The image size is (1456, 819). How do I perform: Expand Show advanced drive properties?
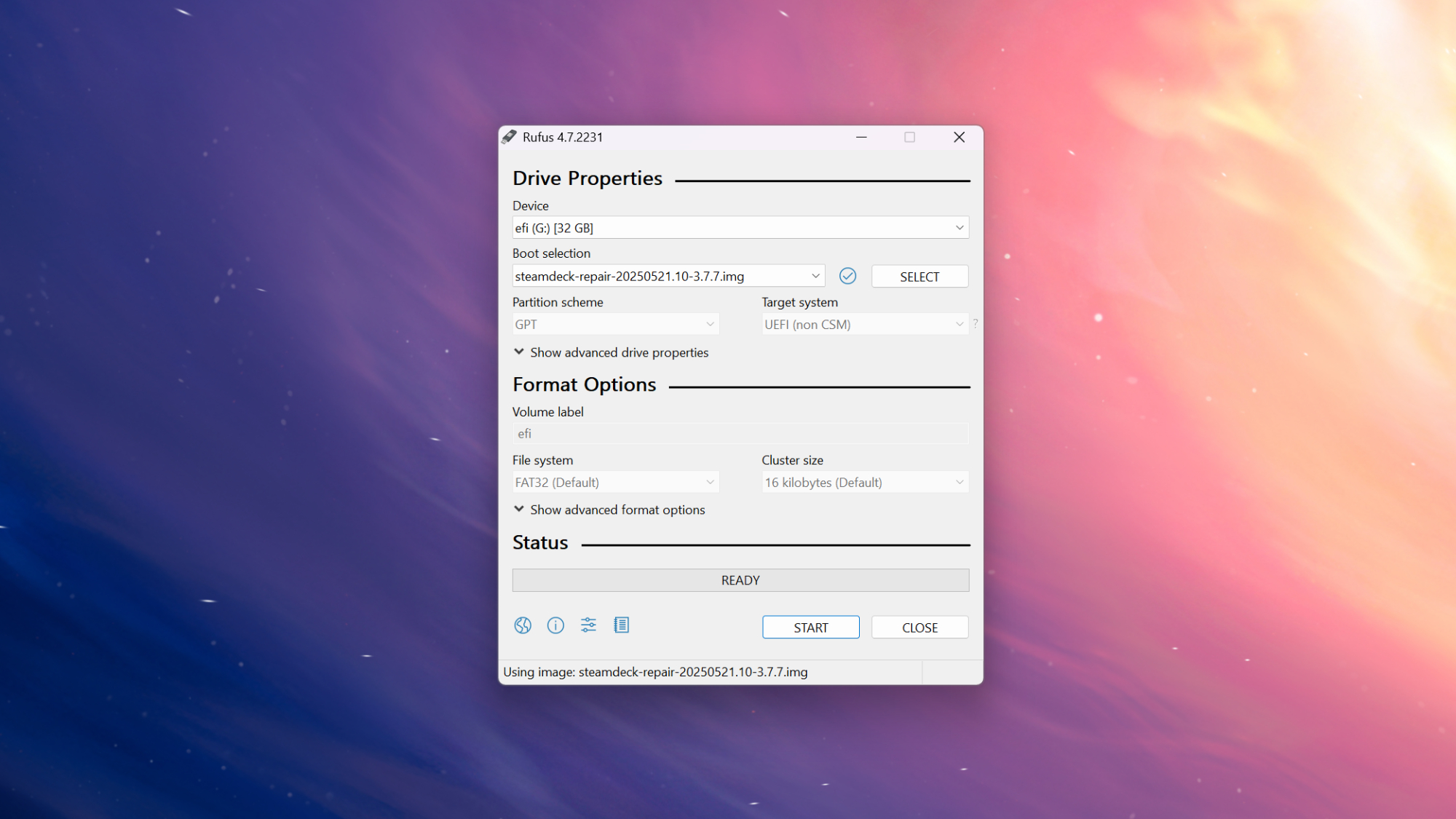(611, 352)
